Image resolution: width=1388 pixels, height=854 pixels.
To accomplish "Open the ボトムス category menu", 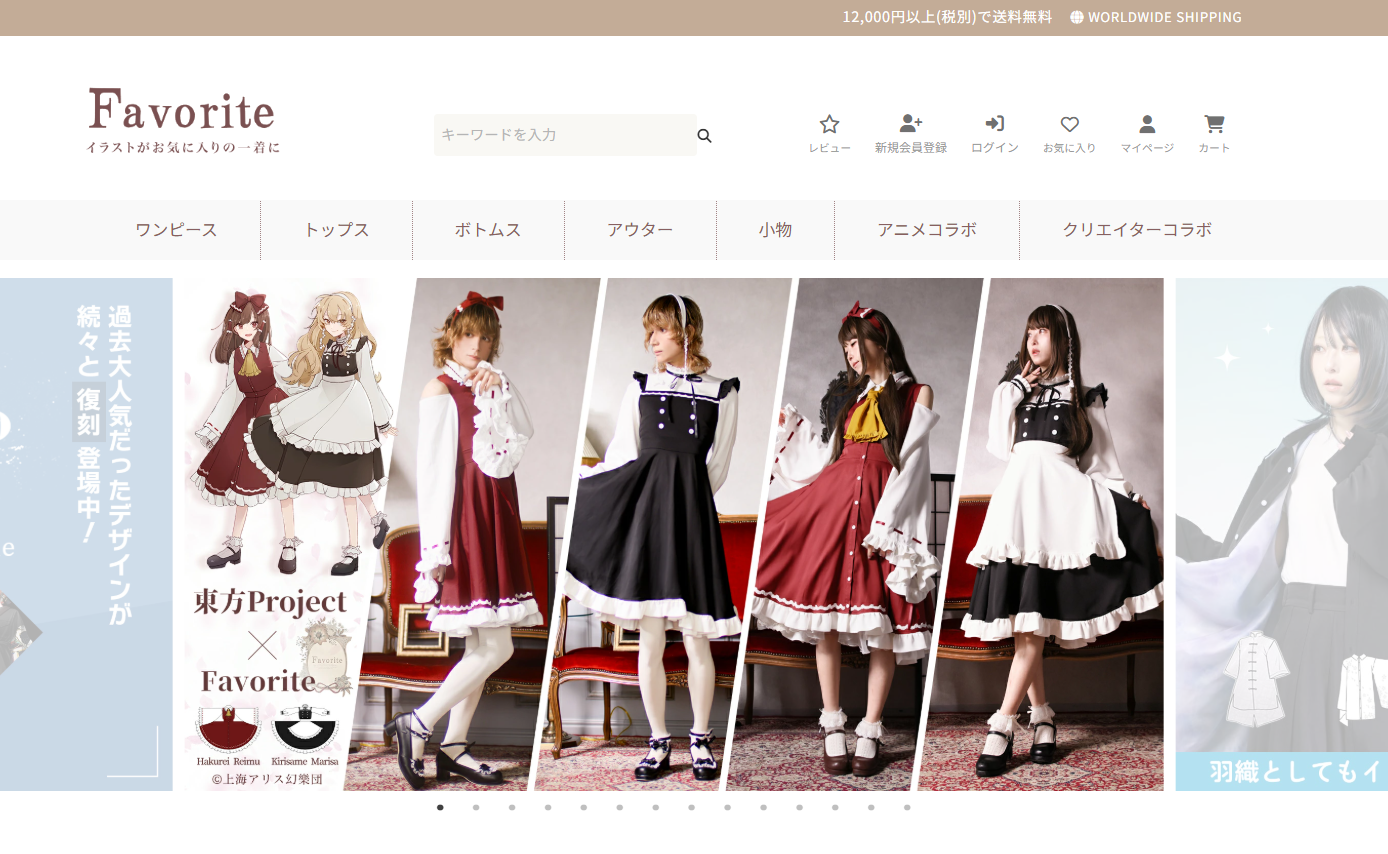I will (488, 230).
